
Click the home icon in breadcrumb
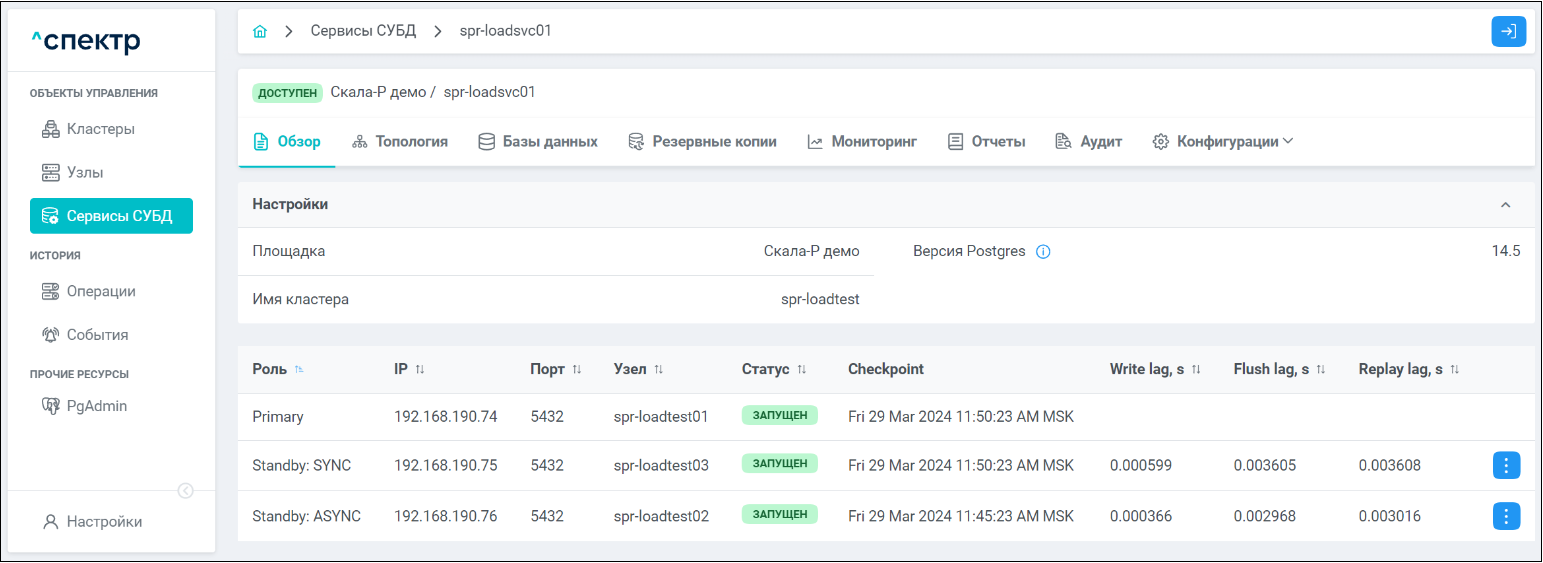click(x=260, y=31)
